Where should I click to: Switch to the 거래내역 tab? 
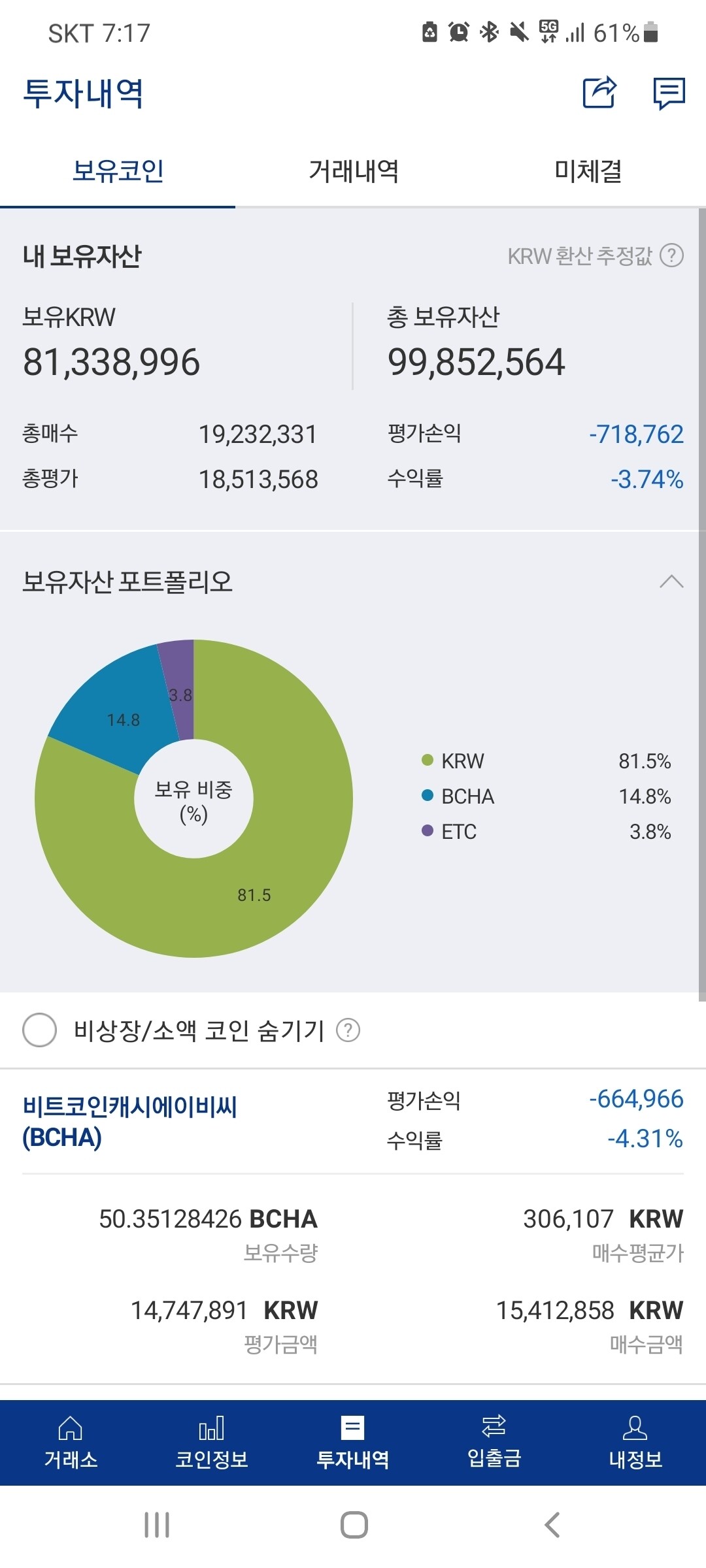[x=353, y=171]
